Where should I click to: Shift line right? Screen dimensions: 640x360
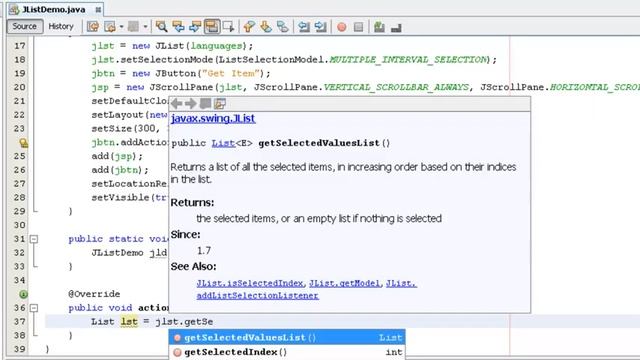(x=320, y=27)
